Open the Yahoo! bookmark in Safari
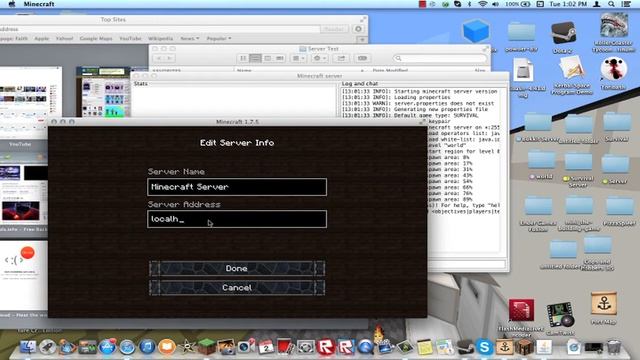 (64, 38)
